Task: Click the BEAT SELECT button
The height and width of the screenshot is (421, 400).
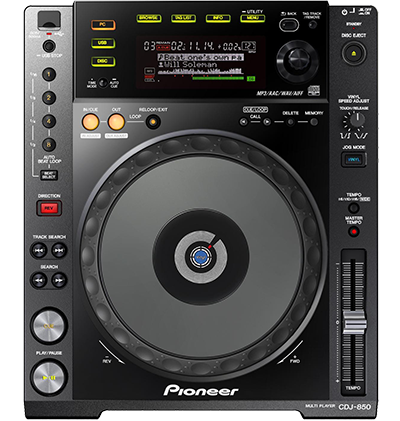Action: pos(49,175)
